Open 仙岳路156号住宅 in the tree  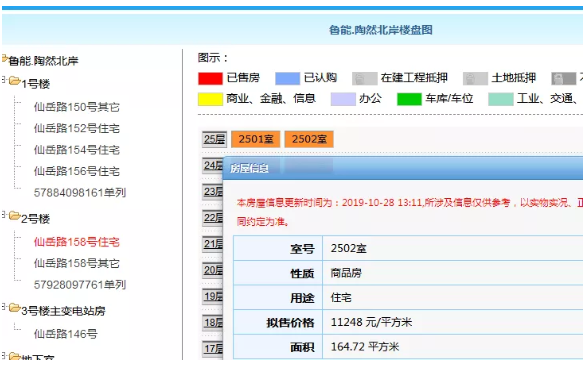[77, 171]
